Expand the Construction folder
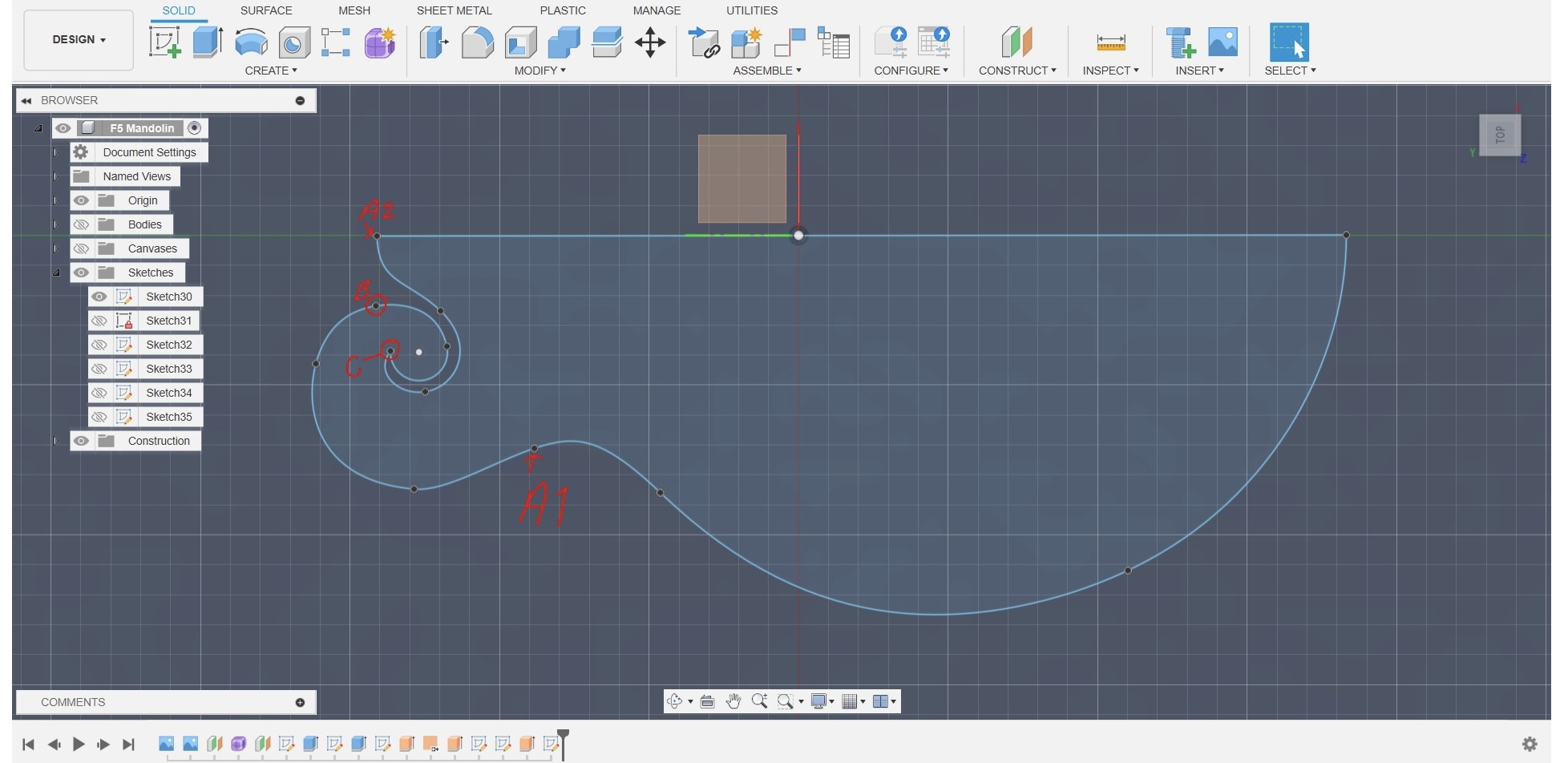 point(56,441)
